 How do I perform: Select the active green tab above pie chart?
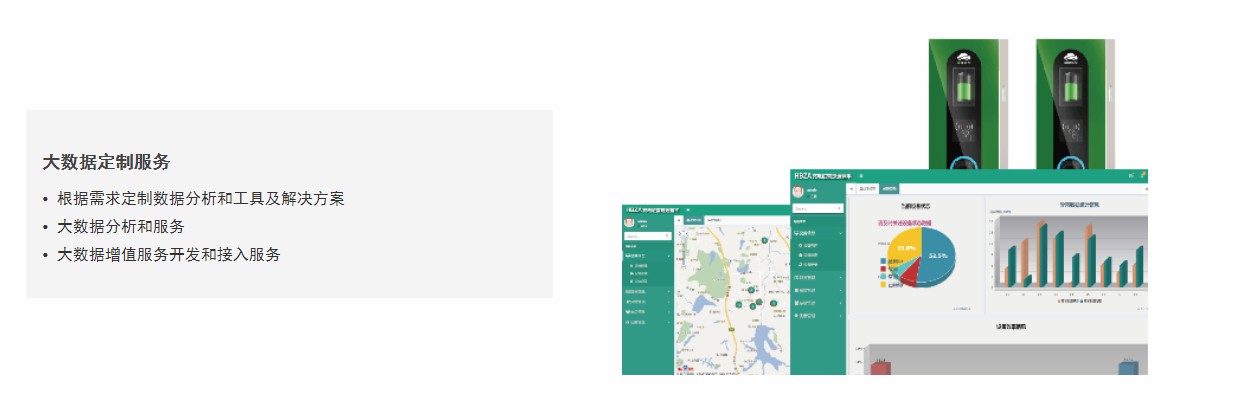pyautogui.click(x=890, y=188)
